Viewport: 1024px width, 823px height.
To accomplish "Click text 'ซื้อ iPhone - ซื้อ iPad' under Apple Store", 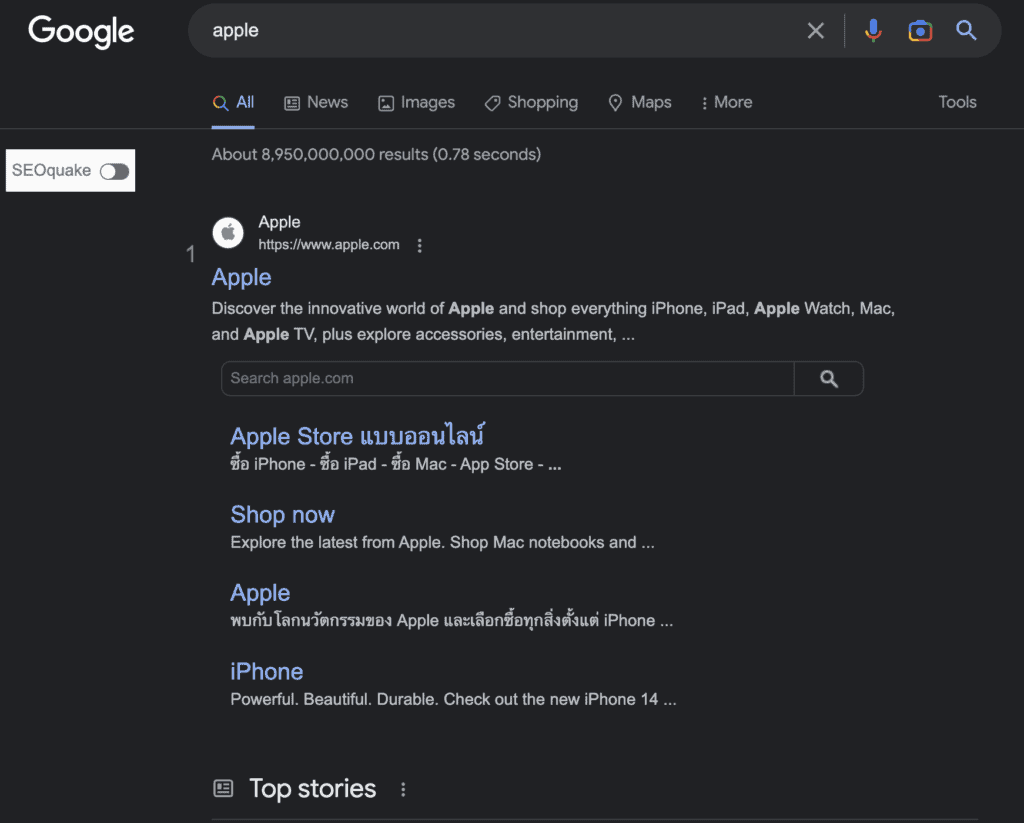I will [x=304, y=464].
